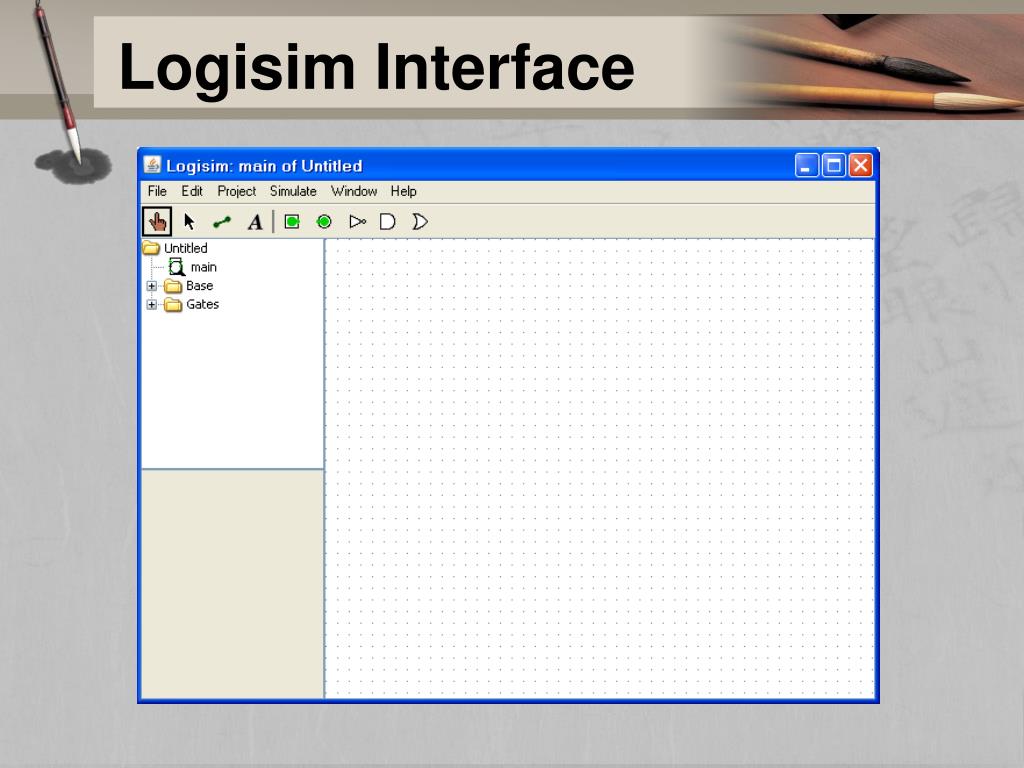The height and width of the screenshot is (768, 1024).
Task: Select the 'main' circuit label
Action: point(204,267)
